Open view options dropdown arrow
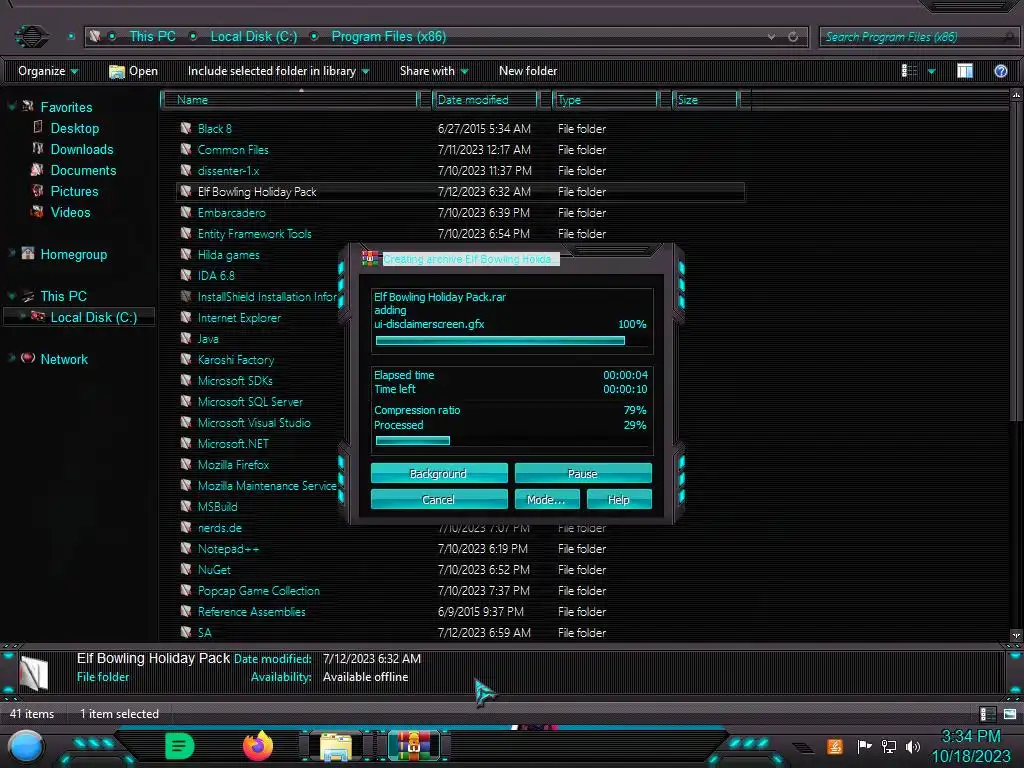This screenshot has height=768, width=1024. 932,71
